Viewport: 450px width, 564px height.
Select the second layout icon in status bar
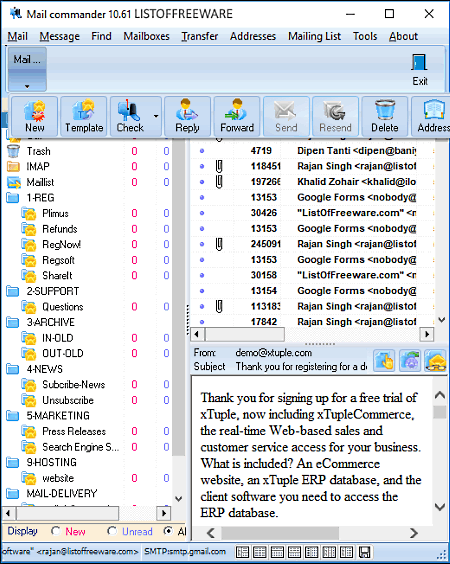(x=260, y=552)
